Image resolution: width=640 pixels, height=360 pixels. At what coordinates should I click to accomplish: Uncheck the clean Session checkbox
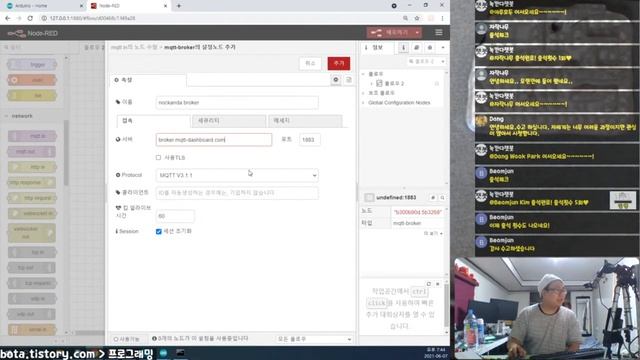(x=158, y=231)
